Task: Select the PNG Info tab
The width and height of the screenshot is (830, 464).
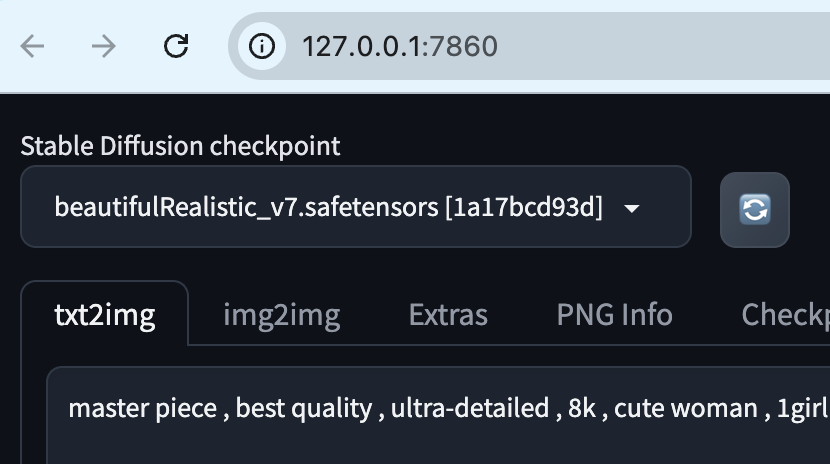Action: [x=615, y=315]
